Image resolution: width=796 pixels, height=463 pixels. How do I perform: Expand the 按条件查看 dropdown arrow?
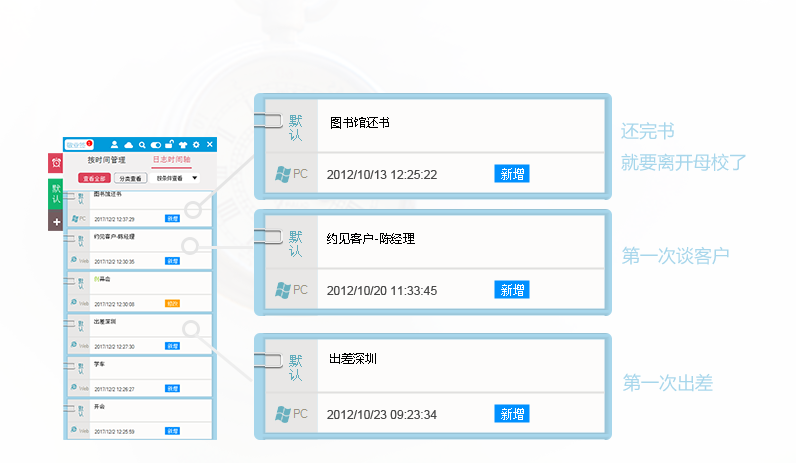(x=194, y=178)
